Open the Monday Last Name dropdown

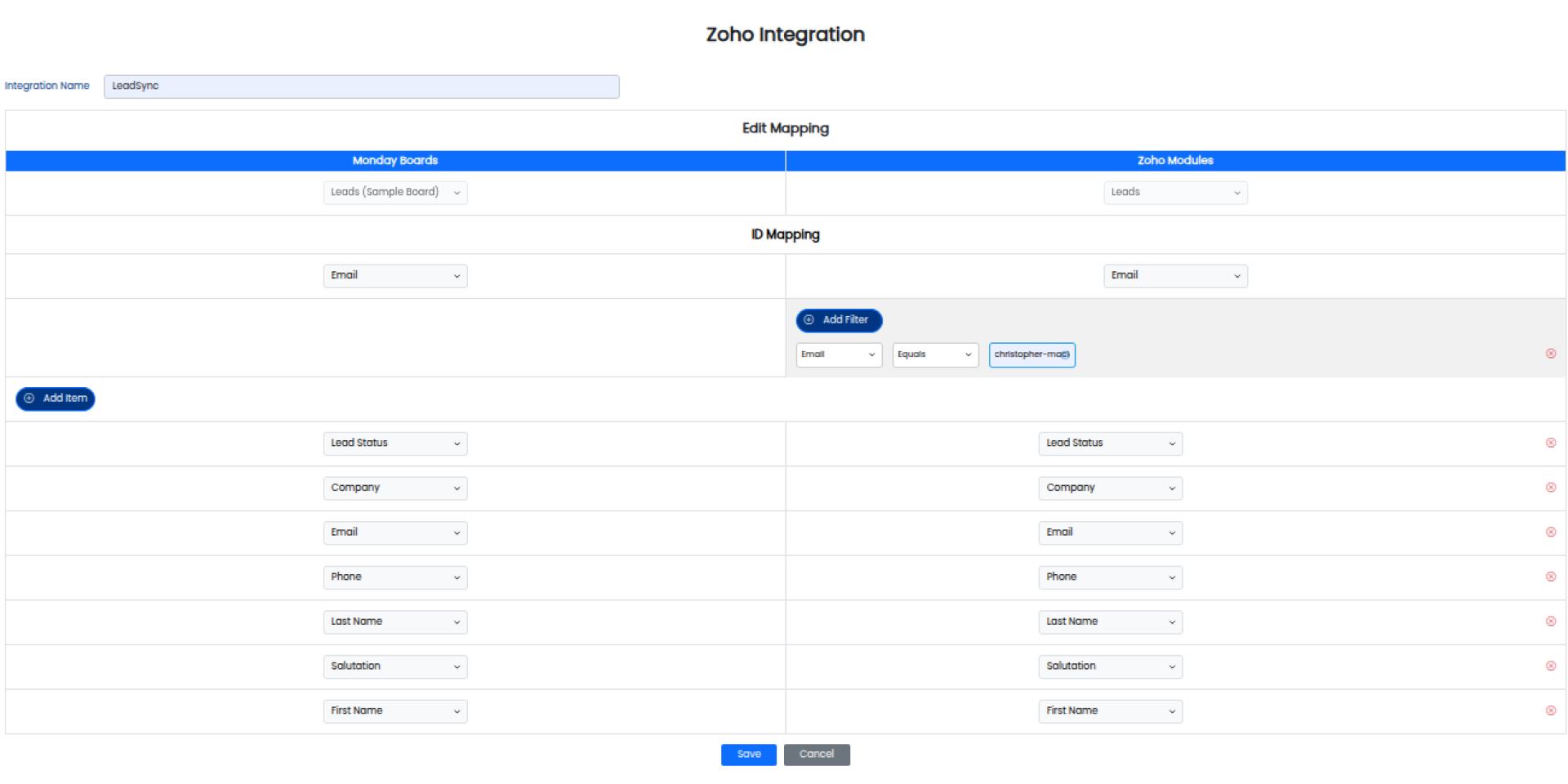coord(395,622)
